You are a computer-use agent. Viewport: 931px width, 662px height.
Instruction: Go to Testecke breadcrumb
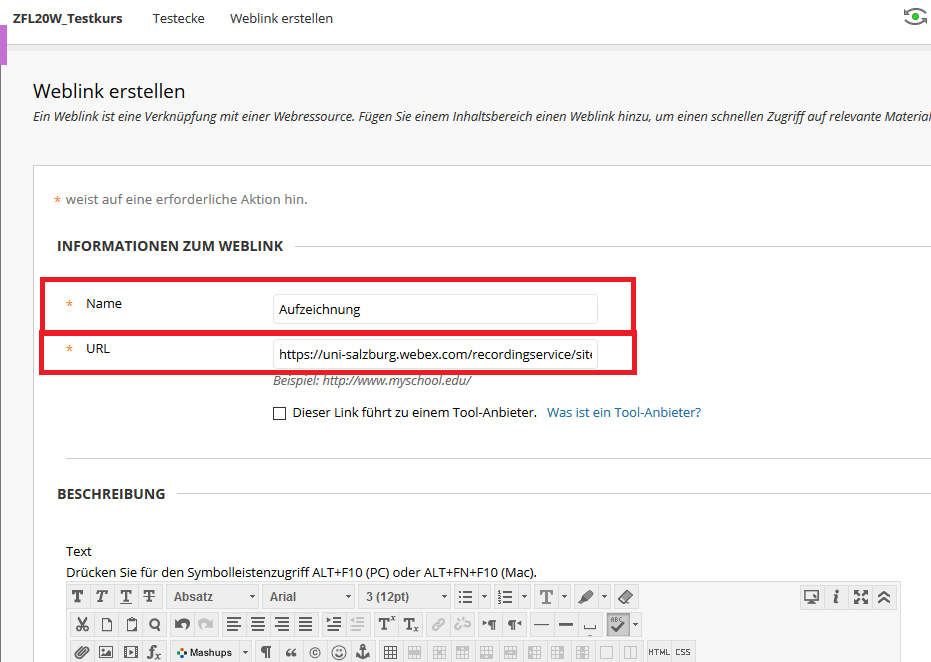pos(179,18)
